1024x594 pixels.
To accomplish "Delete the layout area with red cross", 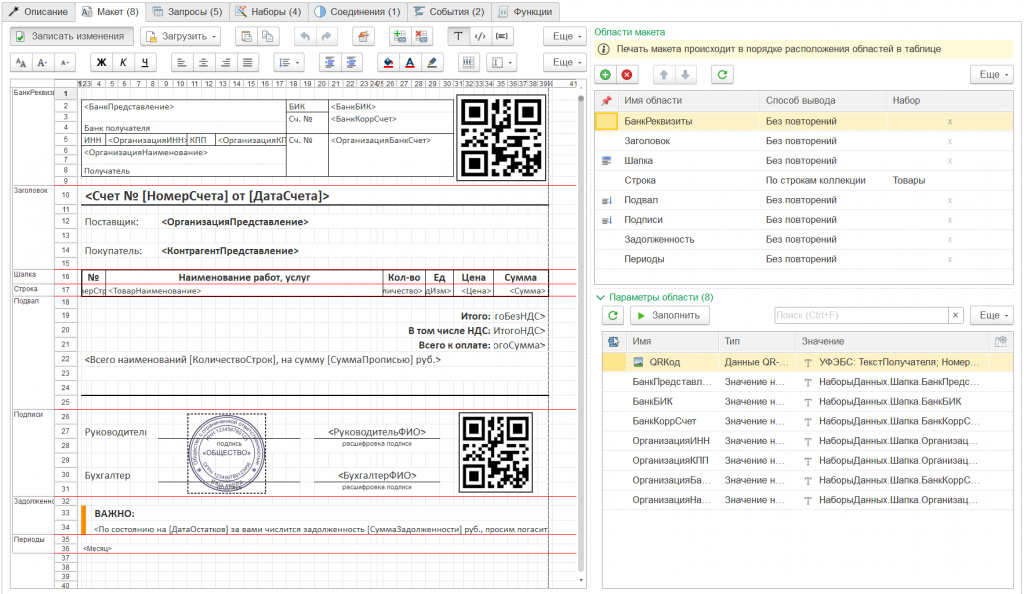I will (627, 75).
